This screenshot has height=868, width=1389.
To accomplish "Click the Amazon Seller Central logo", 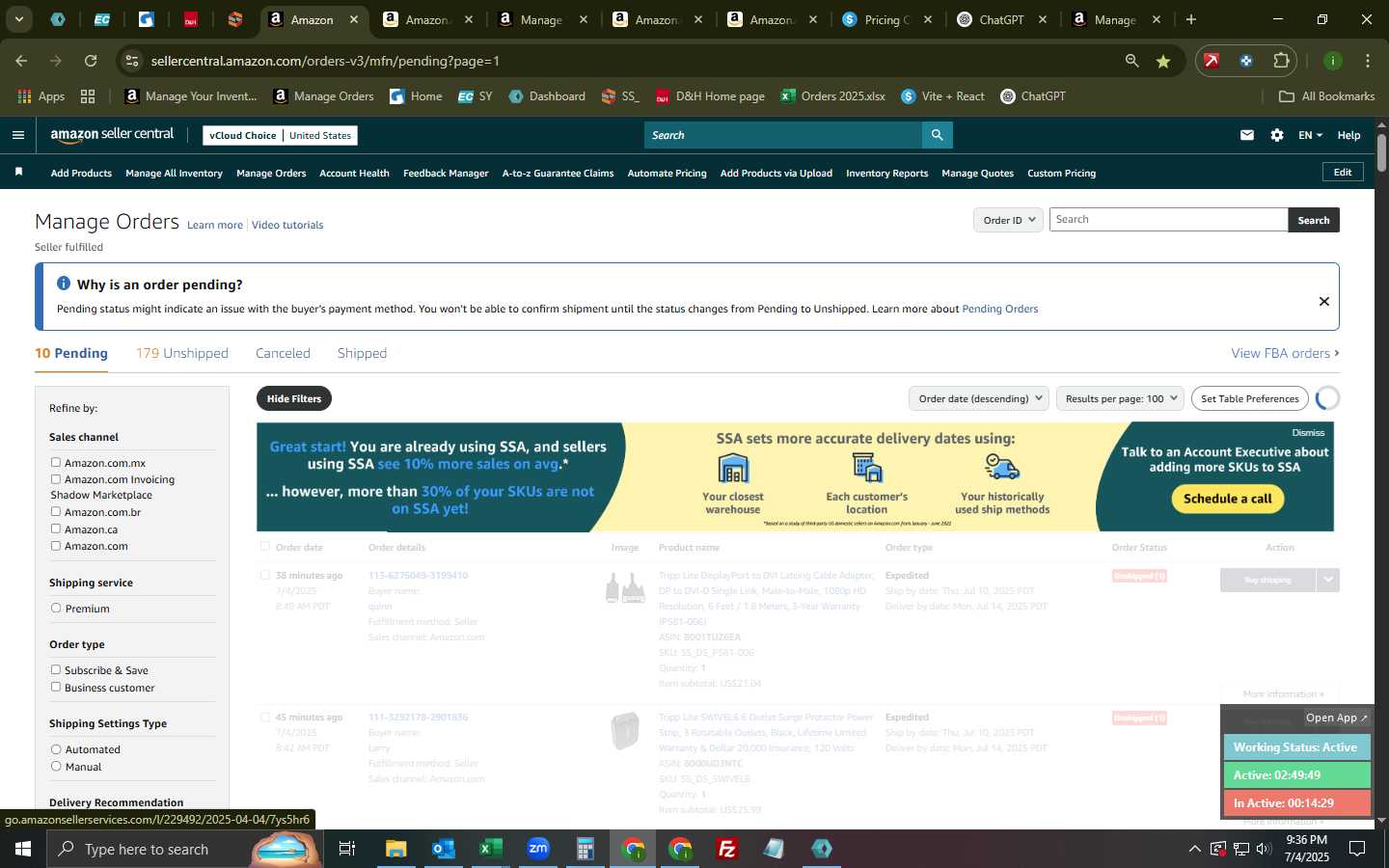I will point(112,135).
